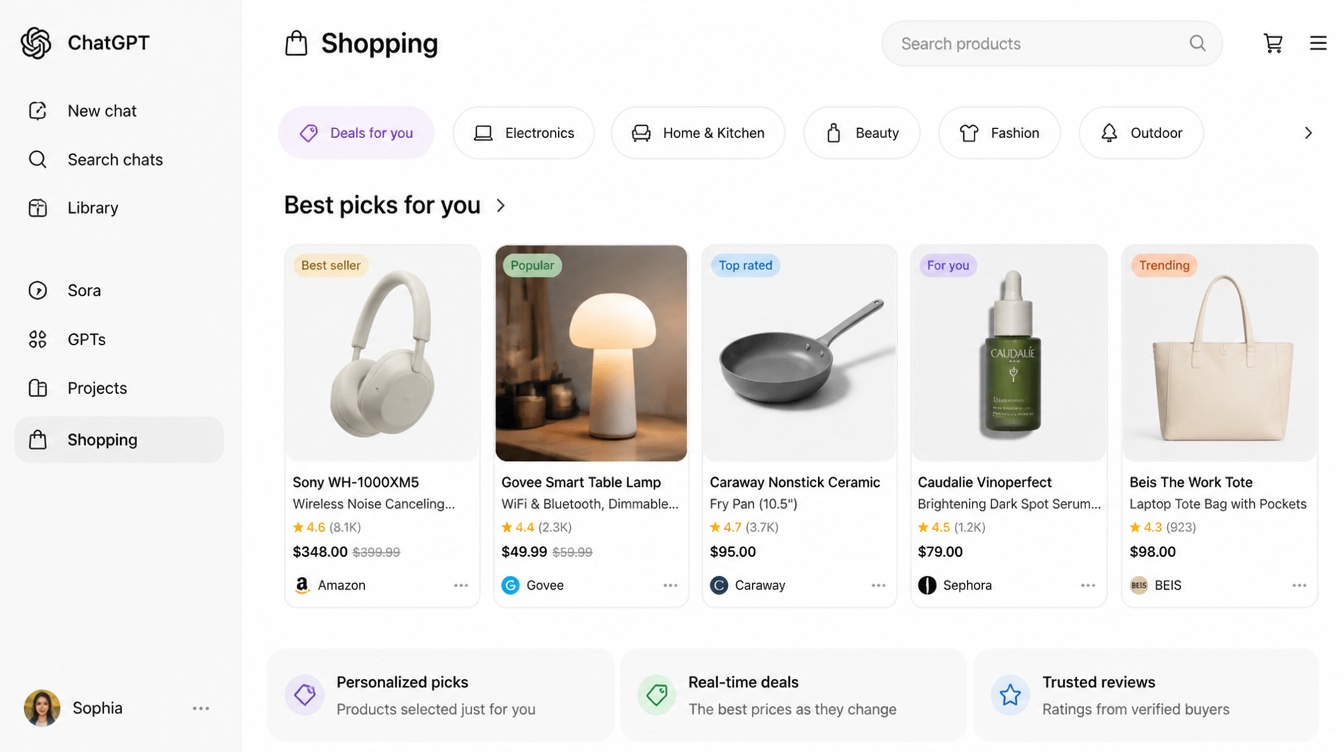Select the Electronics category chip
The width and height of the screenshot is (1344, 752).
pos(524,133)
